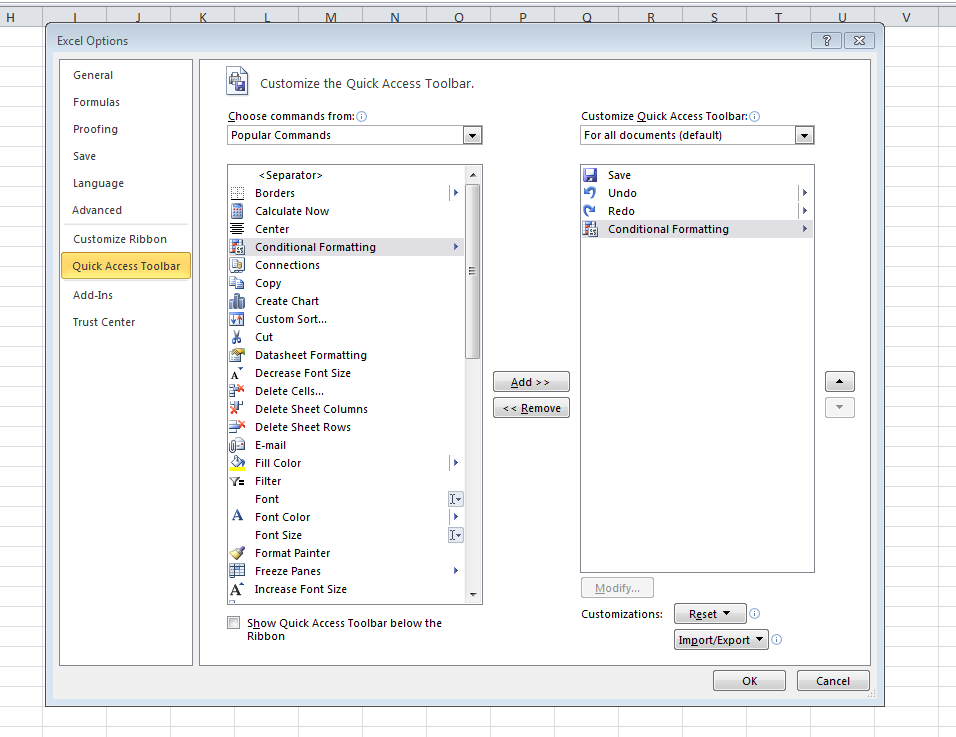Viewport: 956px width, 737px height.
Task: Click the Delete Cells icon
Action: [x=237, y=391]
